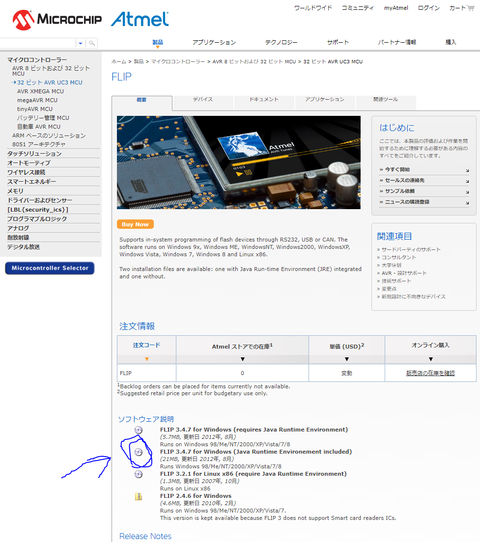Screen dimensions: 480x542
Task: Download icon for FLIP 3.4.7 Java included
Action: [x=138, y=452]
